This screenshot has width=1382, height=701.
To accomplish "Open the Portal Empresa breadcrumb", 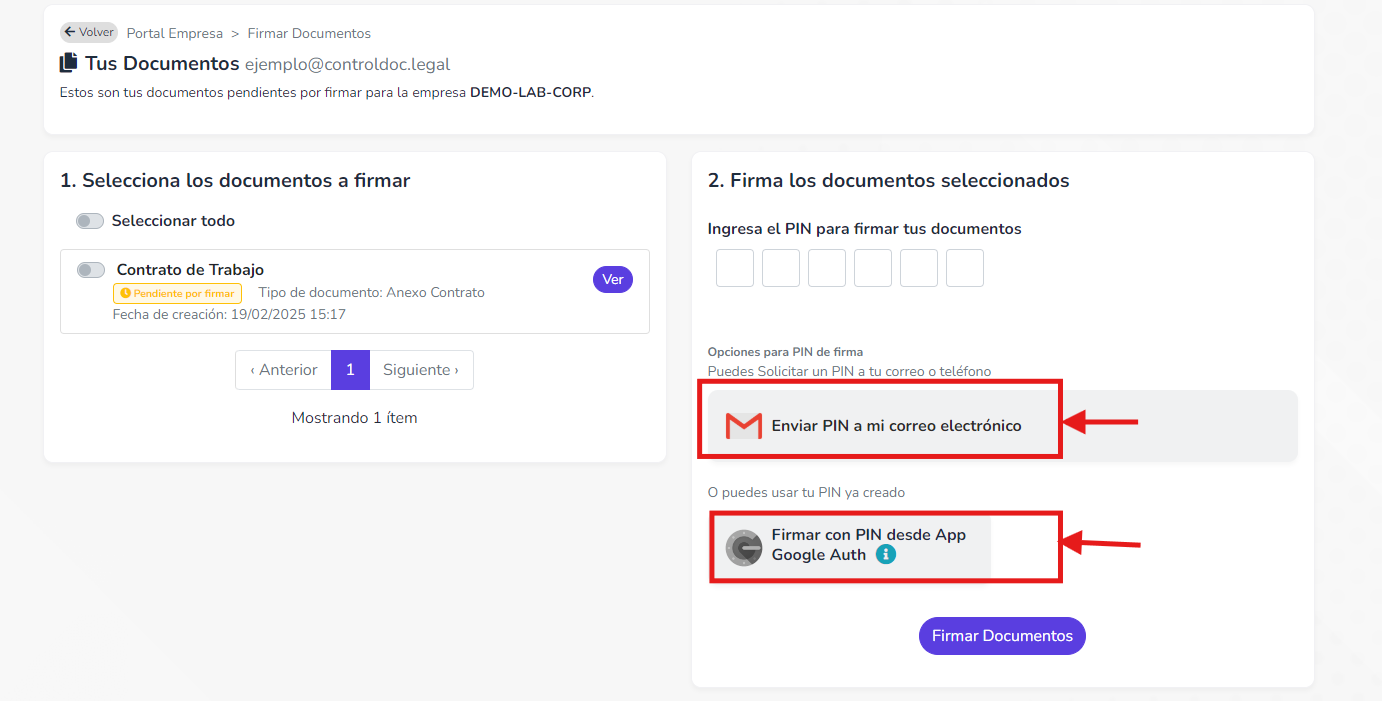I will (175, 33).
